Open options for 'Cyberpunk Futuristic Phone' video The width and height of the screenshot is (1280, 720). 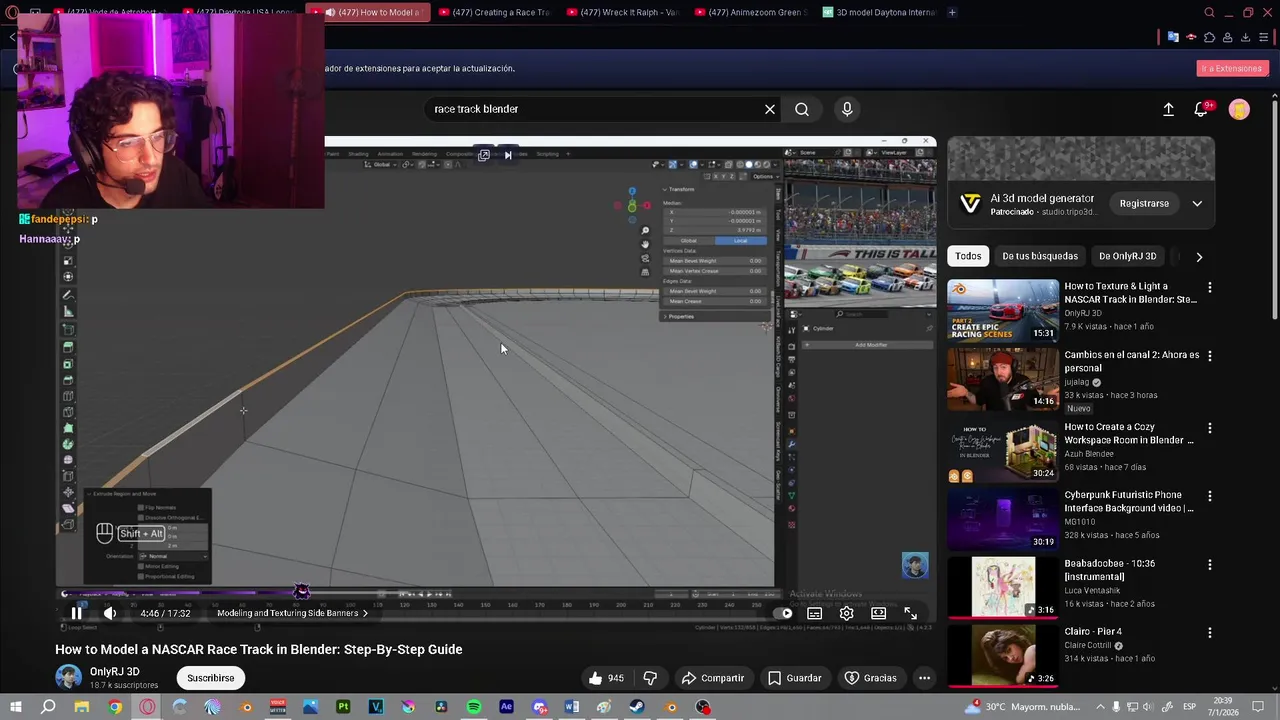[1209, 496]
